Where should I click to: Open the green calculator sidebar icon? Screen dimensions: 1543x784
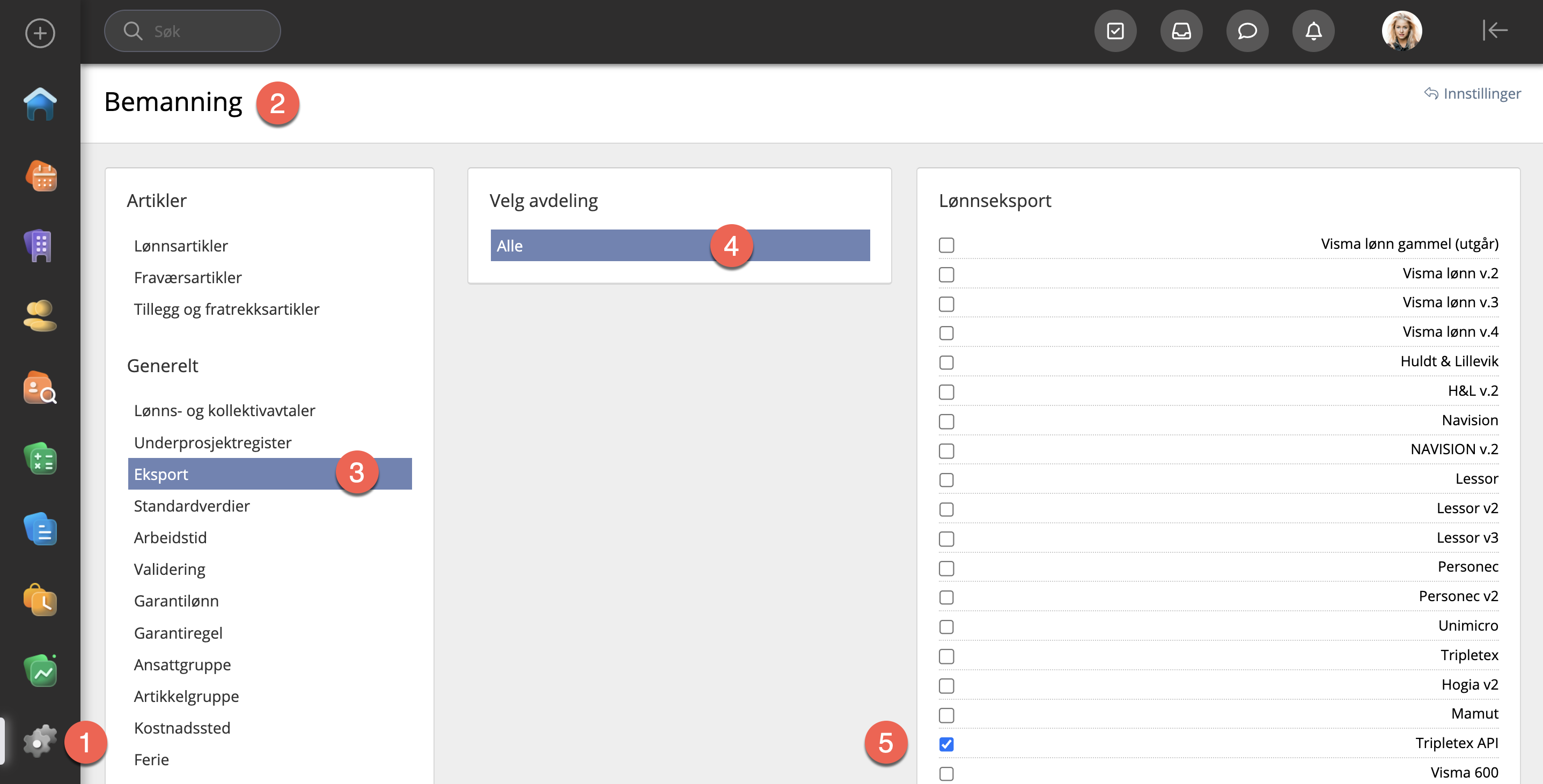click(40, 459)
